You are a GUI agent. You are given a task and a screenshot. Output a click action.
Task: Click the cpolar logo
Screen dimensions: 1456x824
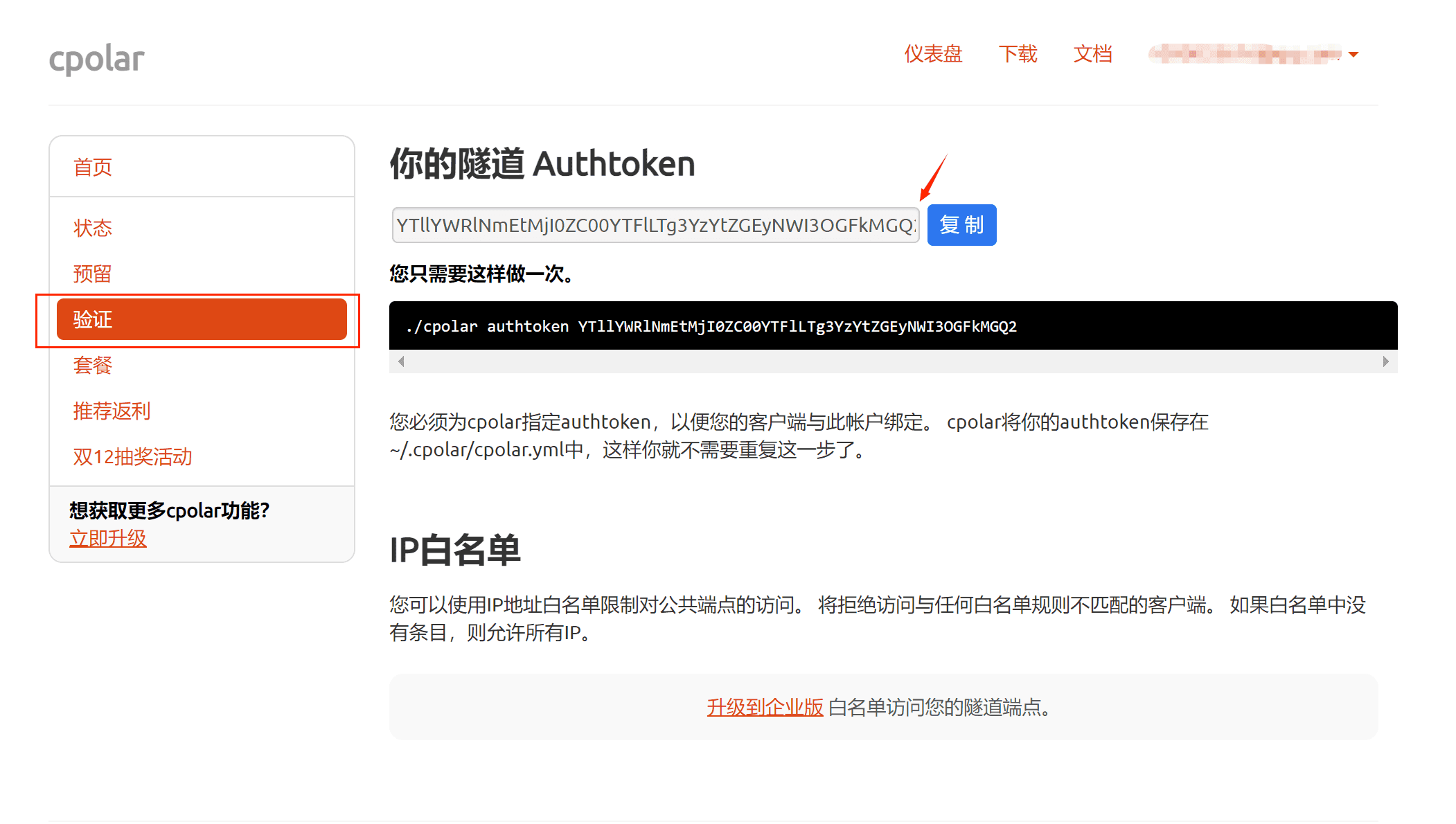(x=96, y=59)
